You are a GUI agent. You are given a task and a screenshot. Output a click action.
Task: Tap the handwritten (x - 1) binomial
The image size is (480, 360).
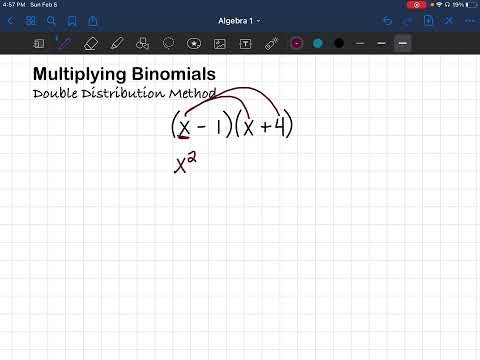click(x=202, y=125)
